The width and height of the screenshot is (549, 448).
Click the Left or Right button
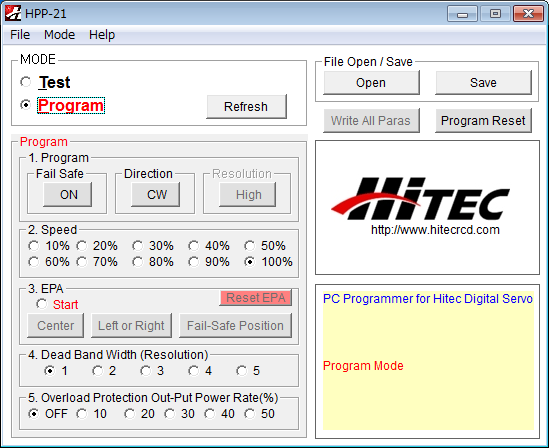[131, 326]
